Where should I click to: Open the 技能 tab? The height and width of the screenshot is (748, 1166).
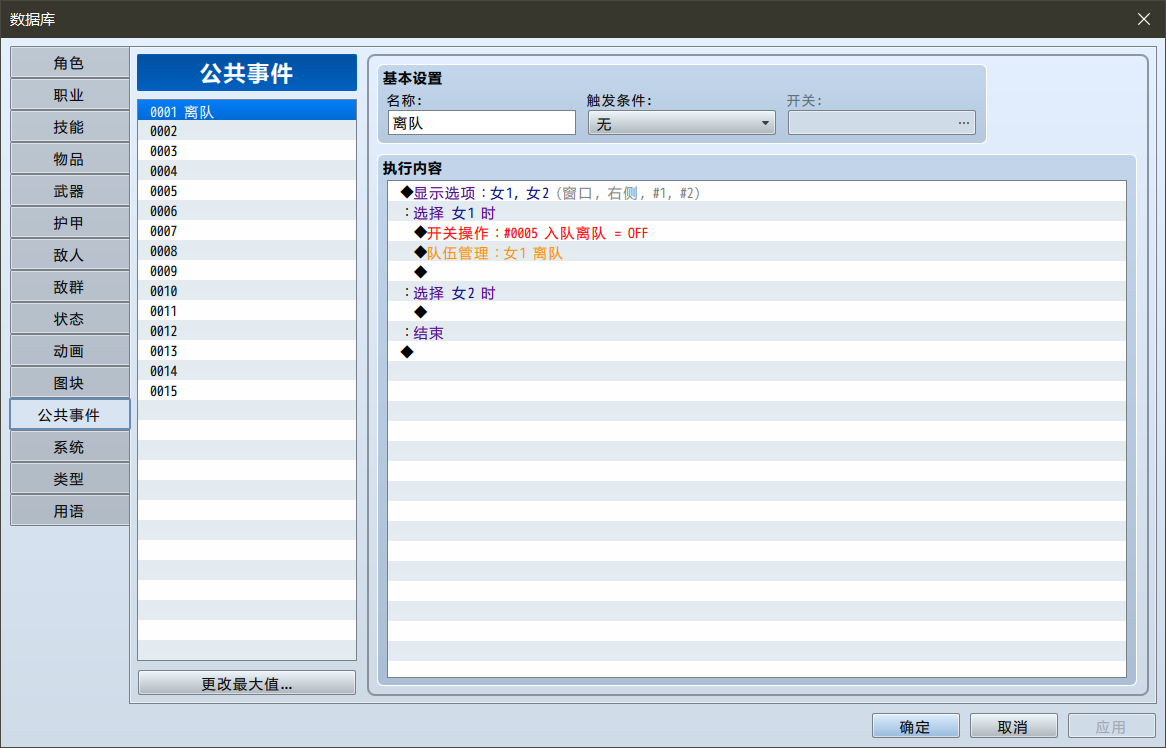(x=69, y=127)
